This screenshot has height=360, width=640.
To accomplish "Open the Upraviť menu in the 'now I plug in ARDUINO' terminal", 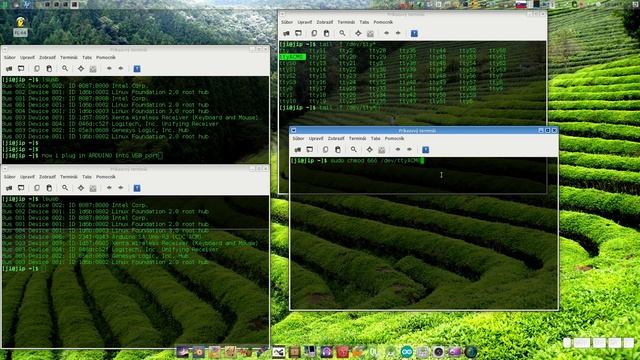I will click(x=27, y=58).
